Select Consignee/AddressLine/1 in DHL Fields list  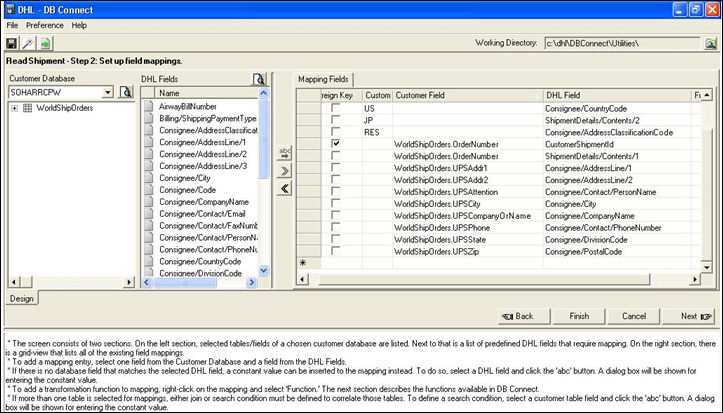203,142
